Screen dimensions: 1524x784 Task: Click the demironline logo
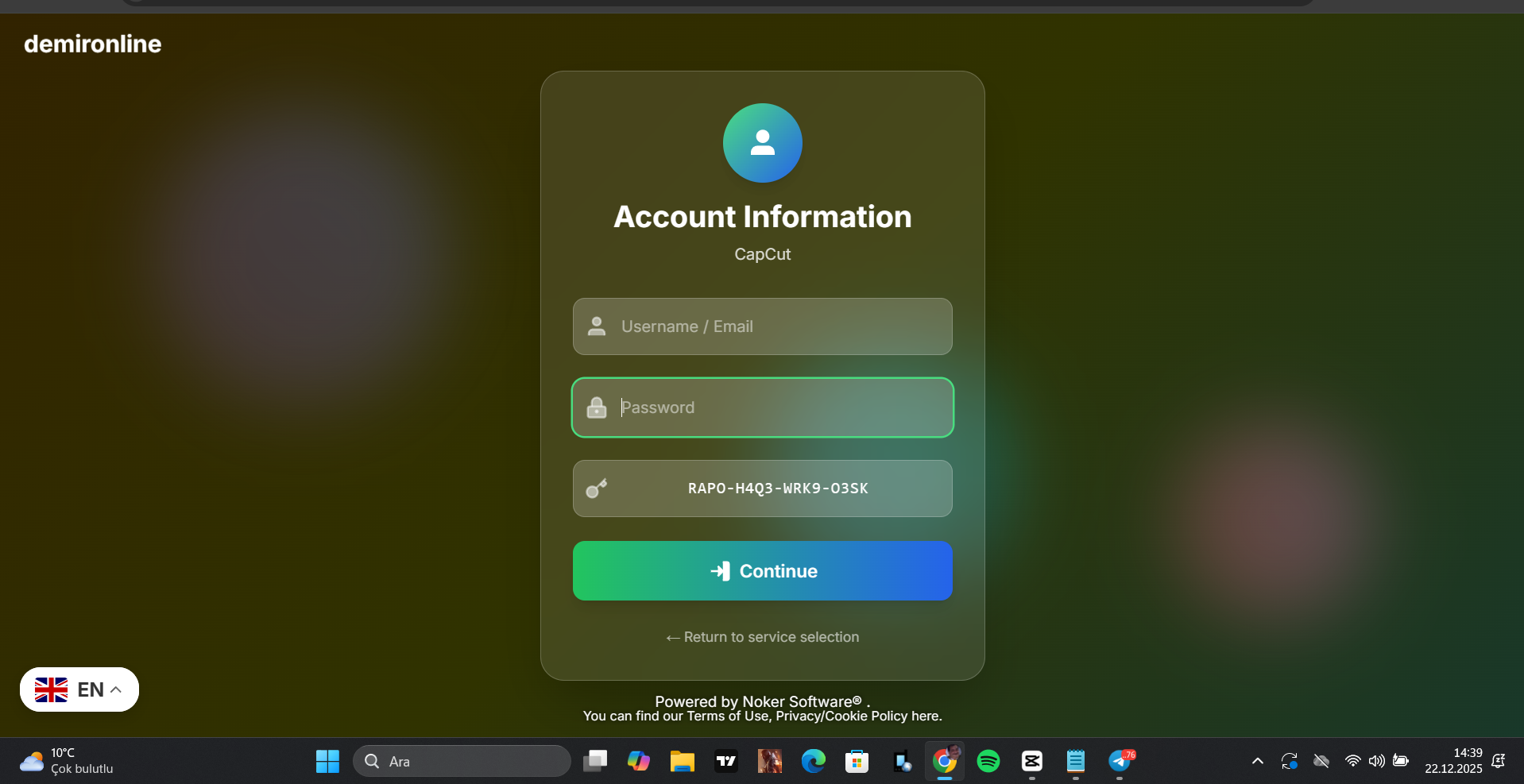(93, 44)
